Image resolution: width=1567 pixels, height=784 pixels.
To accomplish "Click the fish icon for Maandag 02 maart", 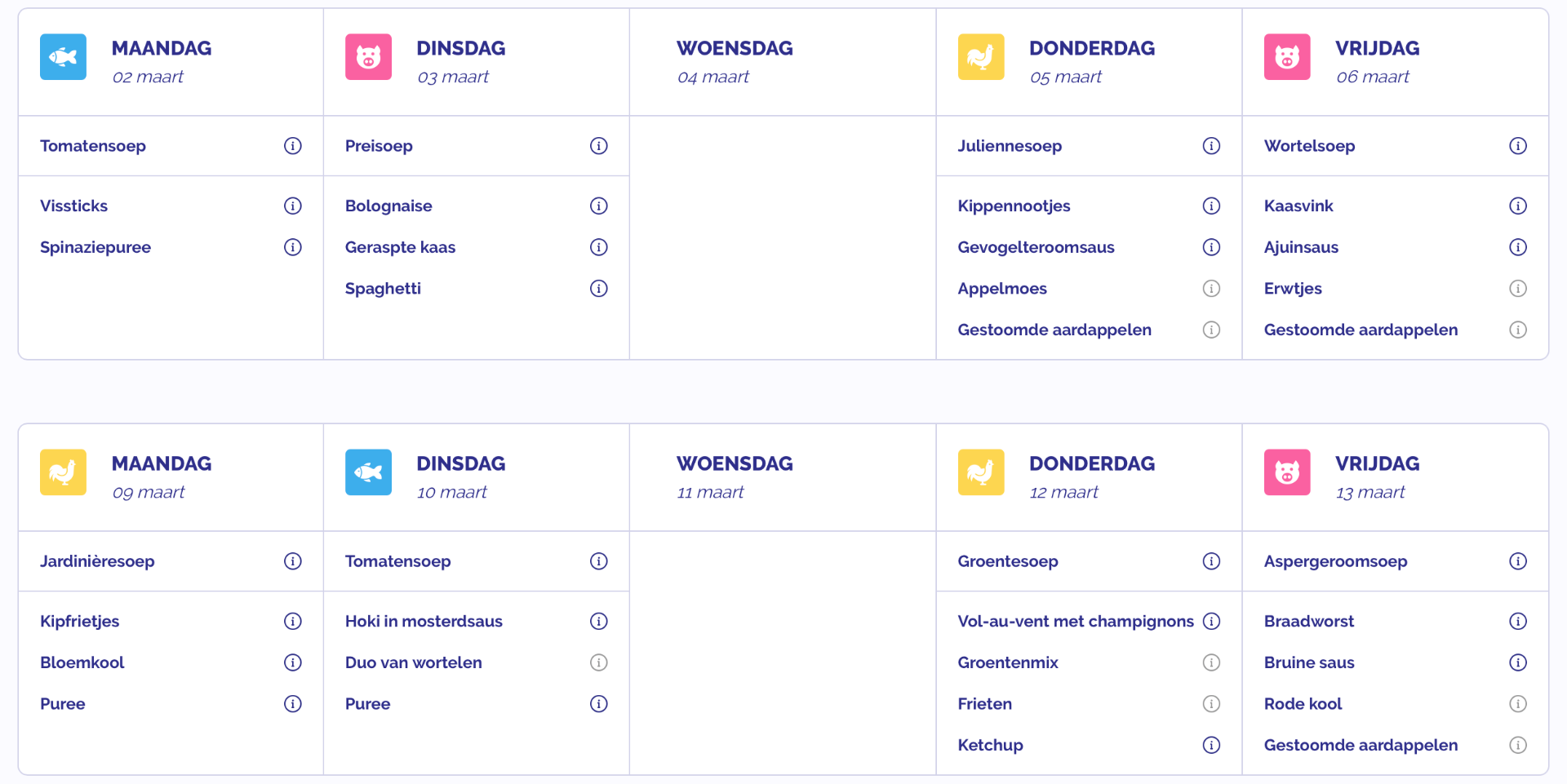I will (63, 57).
